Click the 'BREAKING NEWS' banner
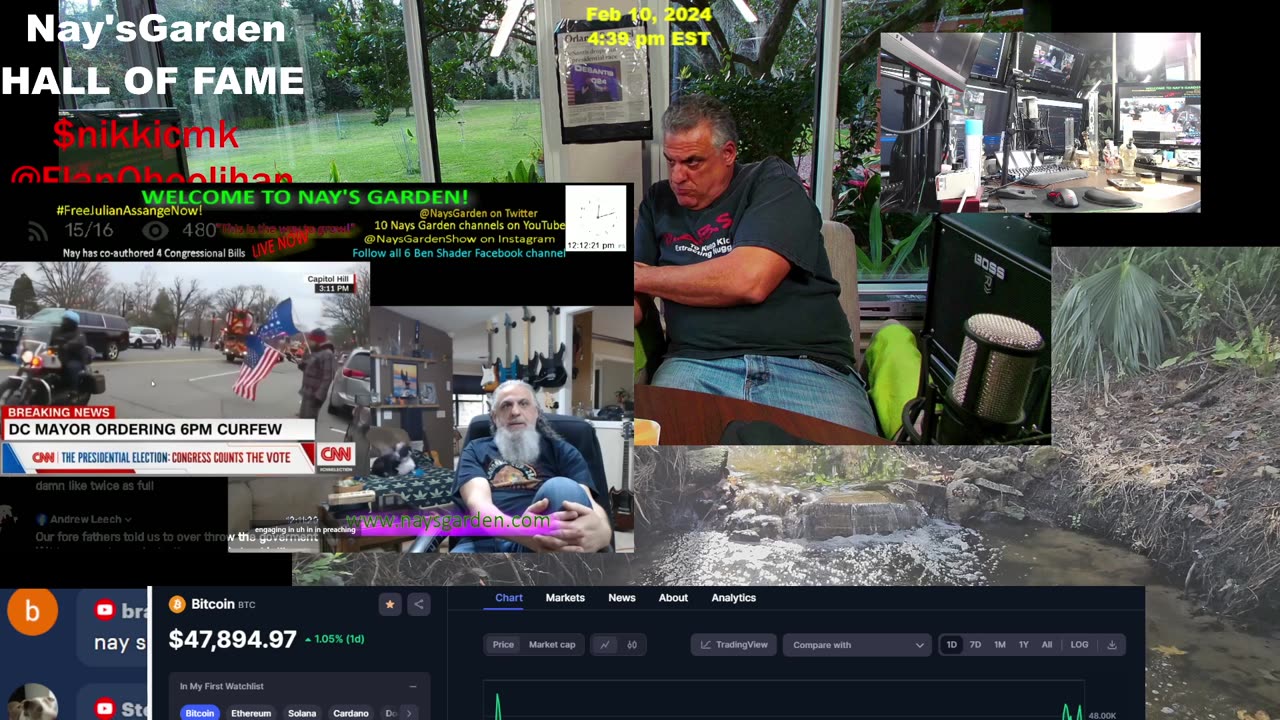This screenshot has width=1280, height=720. (58, 412)
